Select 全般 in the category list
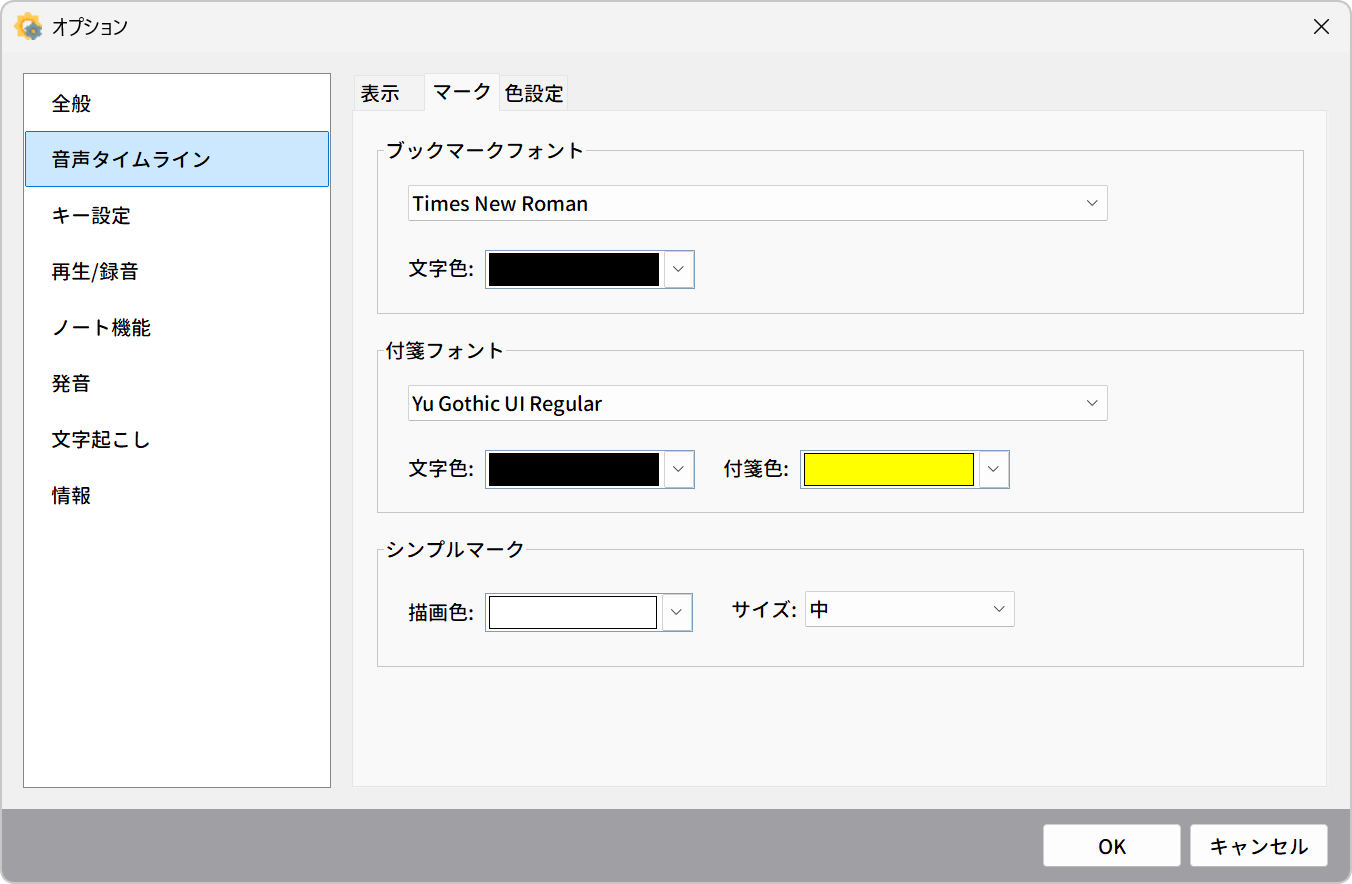 pos(177,103)
